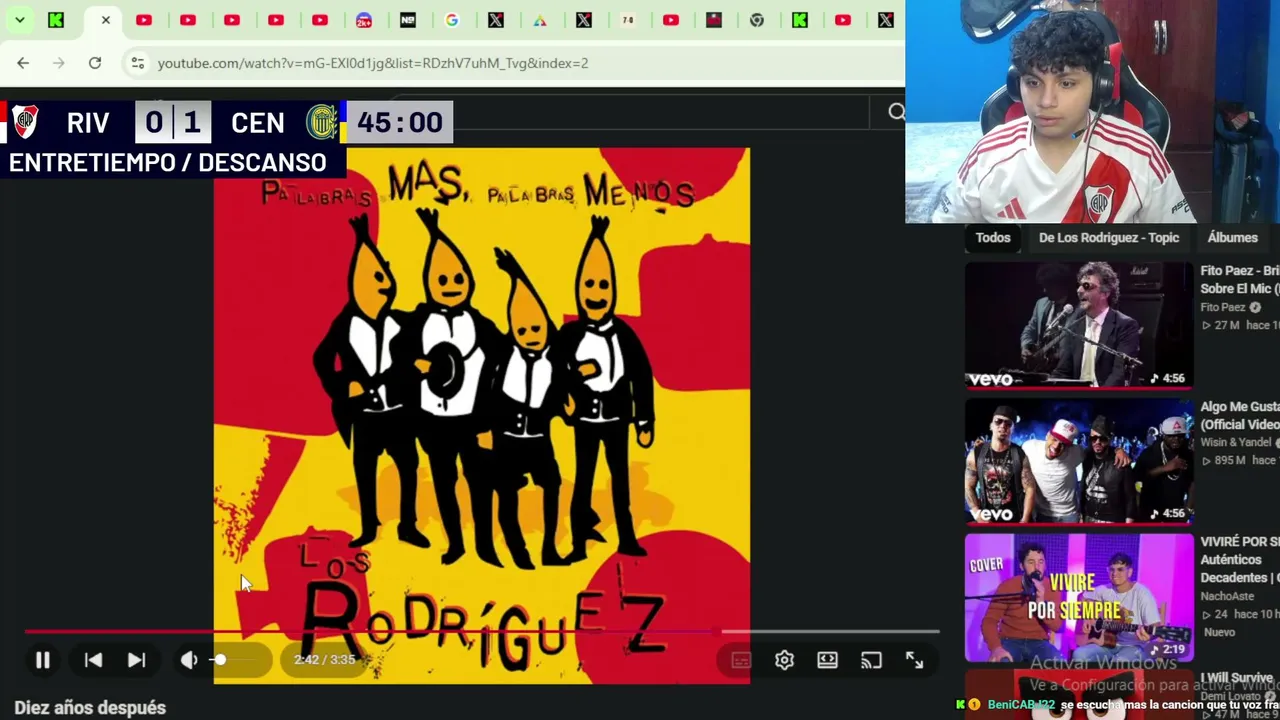Image resolution: width=1280 pixels, height=720 pixels.
Task: Open the Vivire Por Siempre cover thumbnail
Action: tap(1079, 597)
